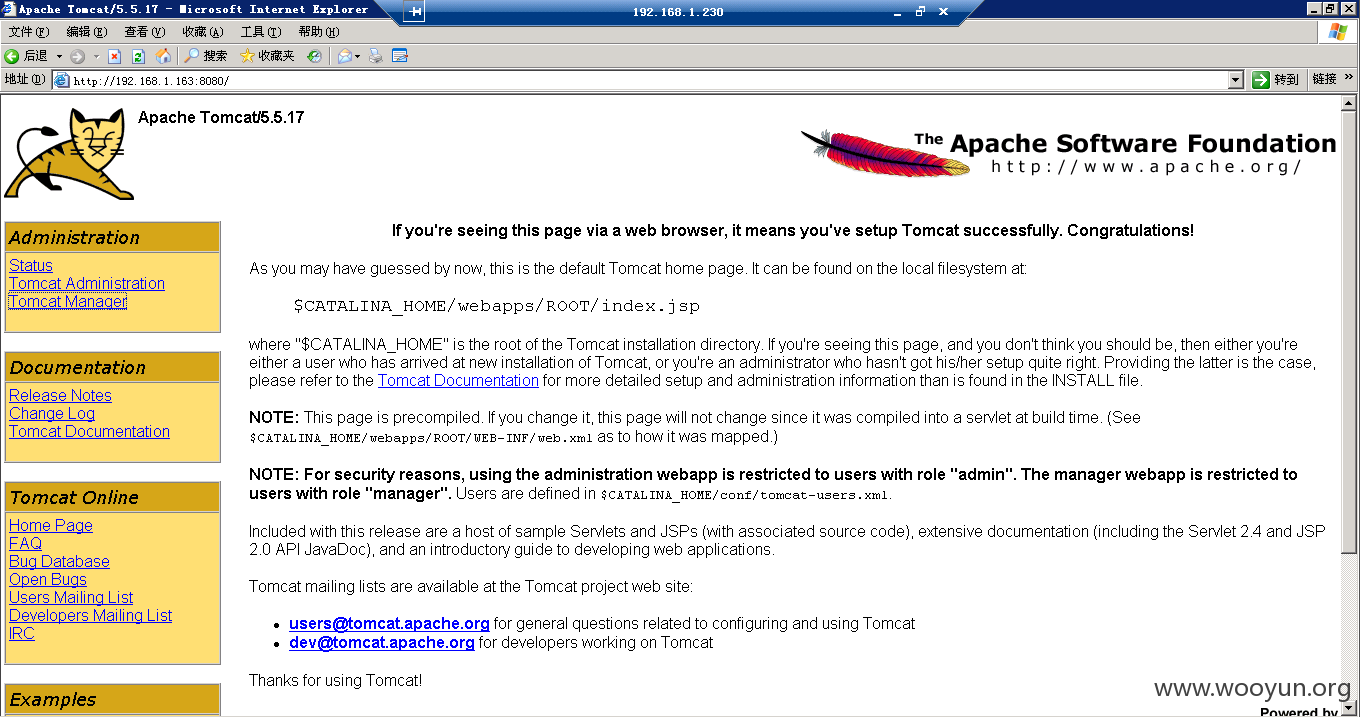Close the remote desktop connection bar
The image size is (1360, 717).
943,12
